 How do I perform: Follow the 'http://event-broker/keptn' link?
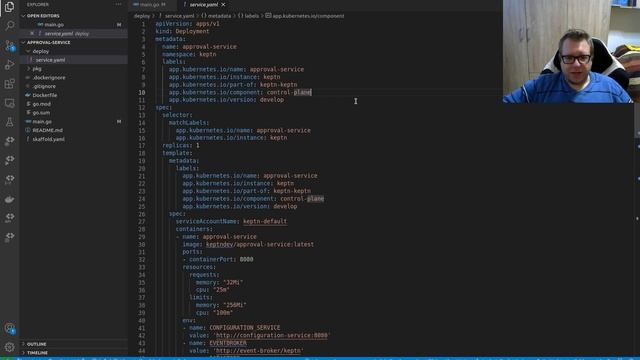[259, 351]
